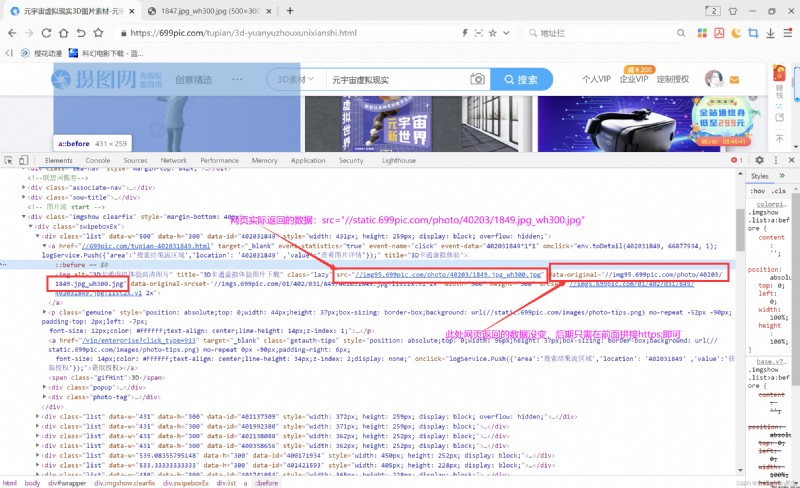Activate the DevTools inspect element picker
800x488 pixels.
pos(9,160)
